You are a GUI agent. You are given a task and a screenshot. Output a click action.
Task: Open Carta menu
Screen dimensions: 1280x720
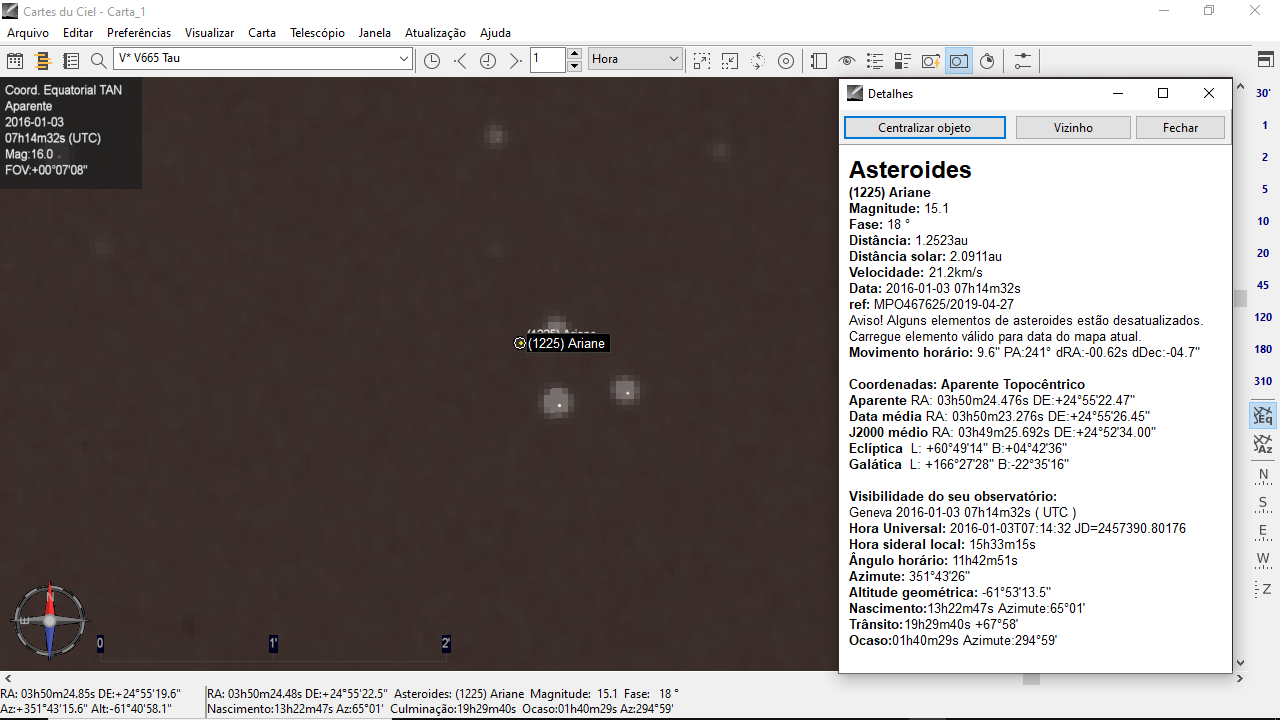coord(262,33)
